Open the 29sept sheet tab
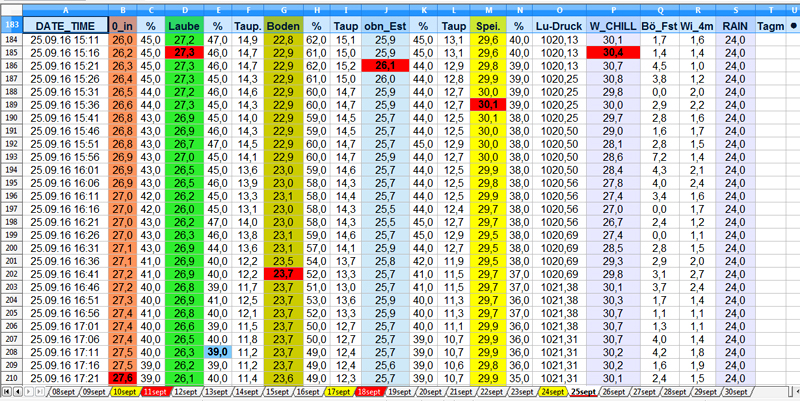Screen dimensions: 800x401 coord(706,391)
